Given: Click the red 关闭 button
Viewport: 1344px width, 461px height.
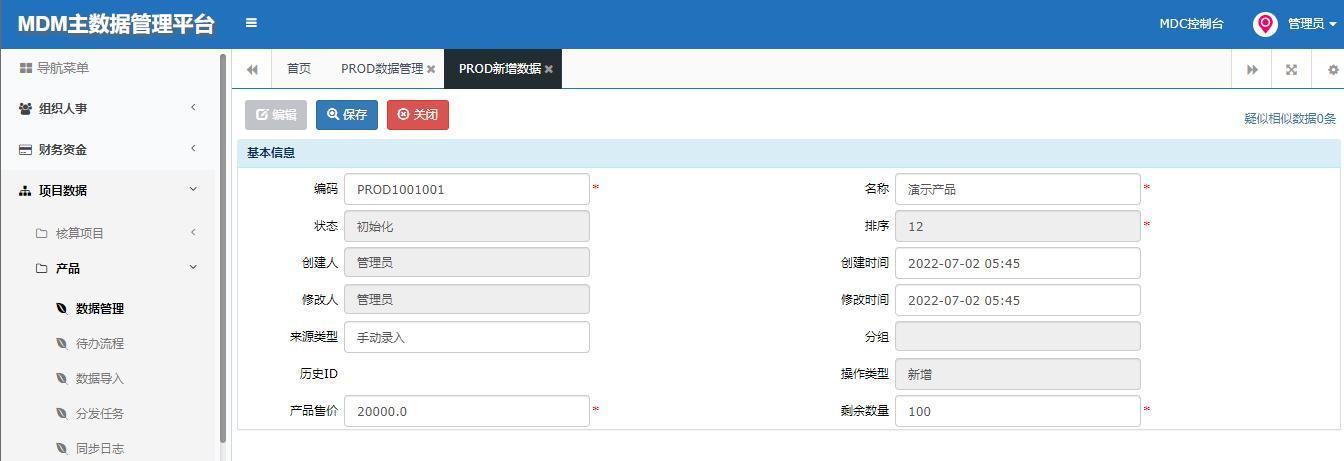Looking at the screenshot, I should pos(418,115).
